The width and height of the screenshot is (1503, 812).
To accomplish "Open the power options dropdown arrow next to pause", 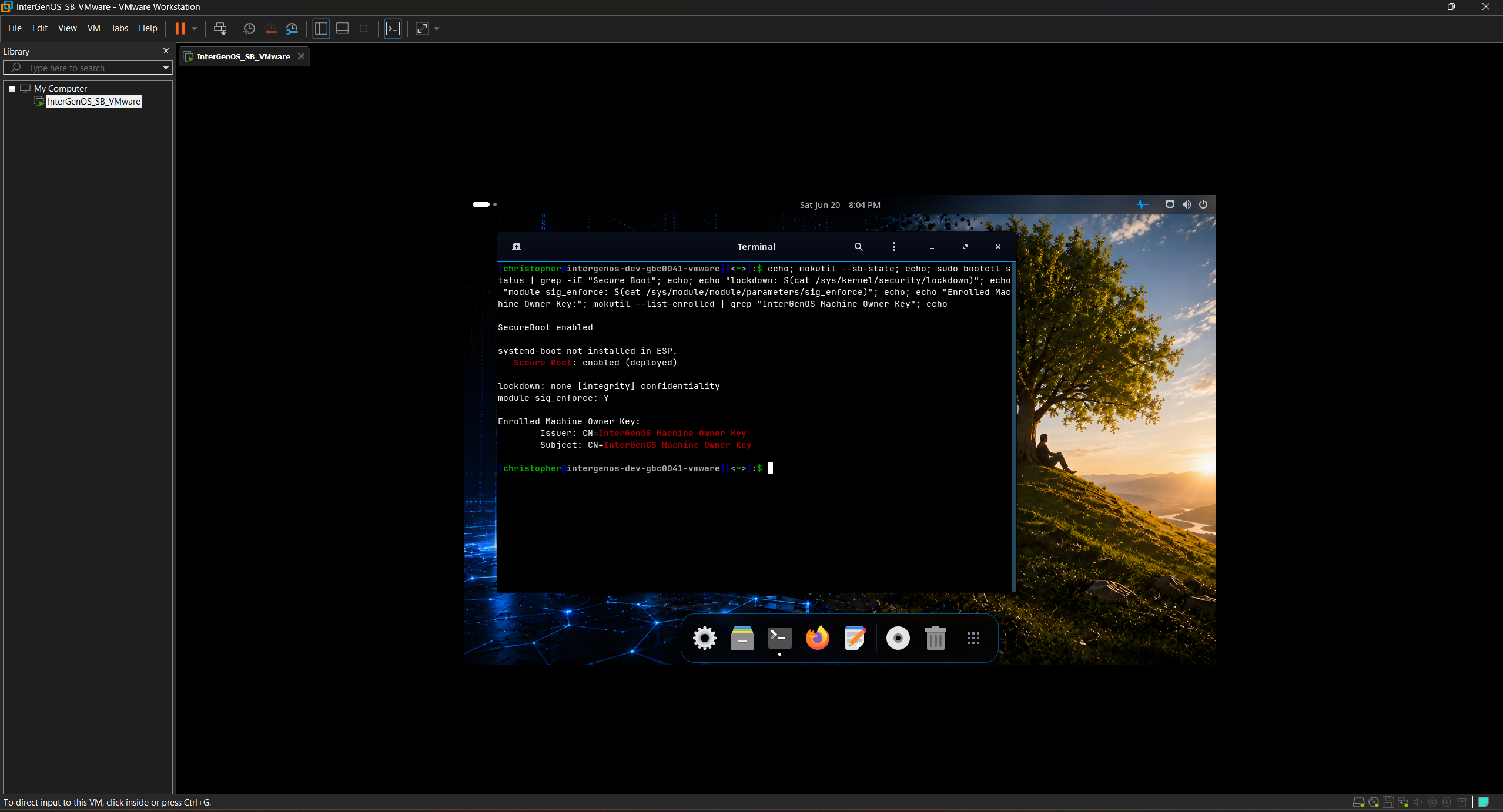I will click(x=195, y=28).
